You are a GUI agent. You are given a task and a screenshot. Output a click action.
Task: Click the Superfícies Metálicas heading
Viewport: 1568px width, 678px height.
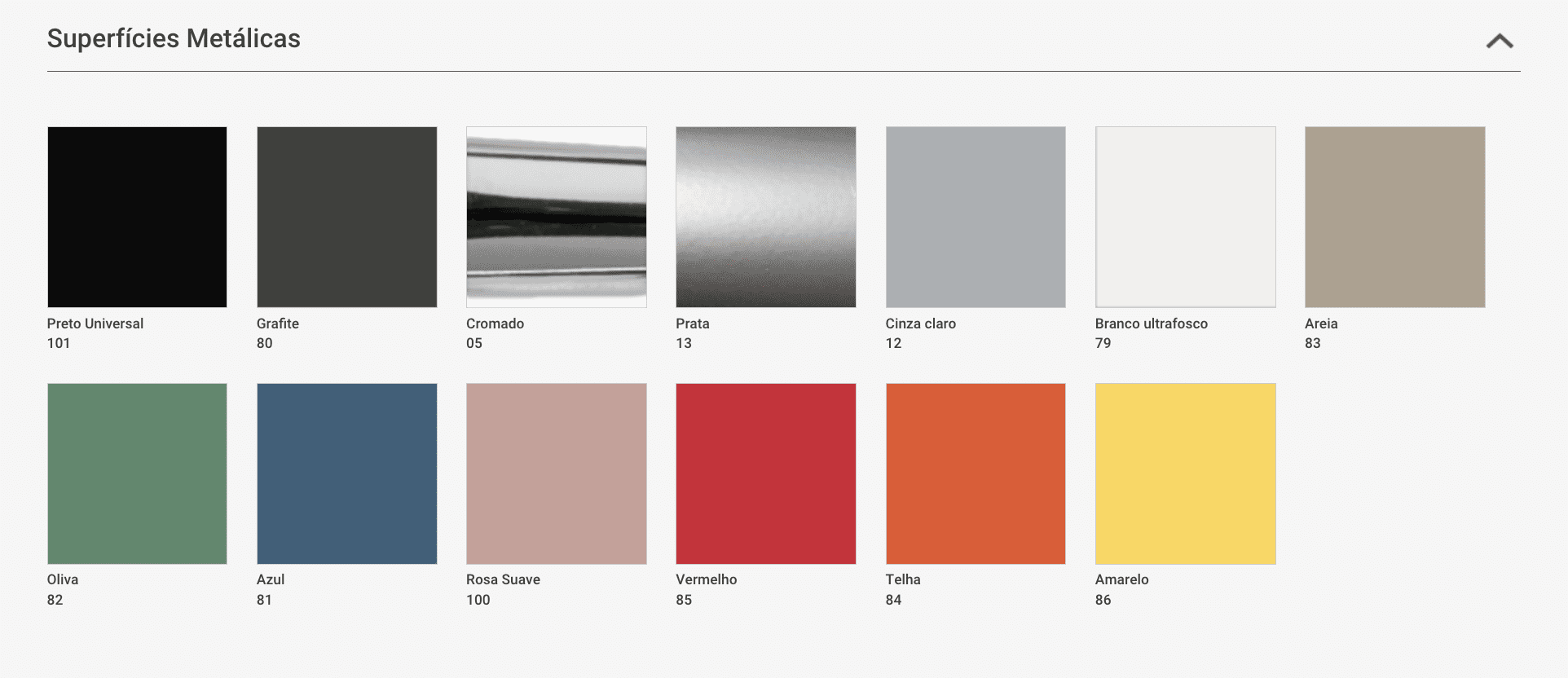coord(174,38)
